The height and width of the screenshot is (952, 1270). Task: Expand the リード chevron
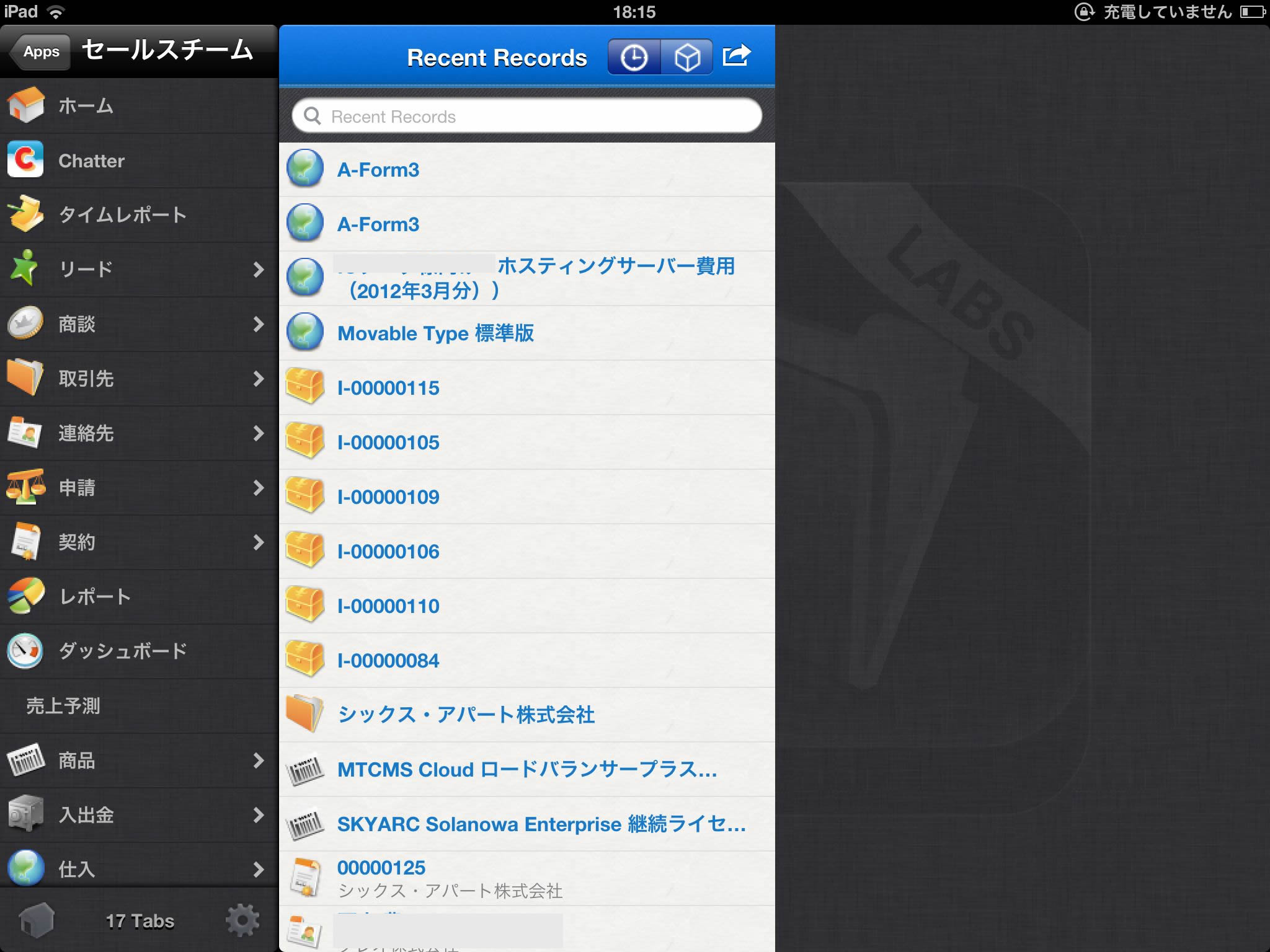click(258, 269)
